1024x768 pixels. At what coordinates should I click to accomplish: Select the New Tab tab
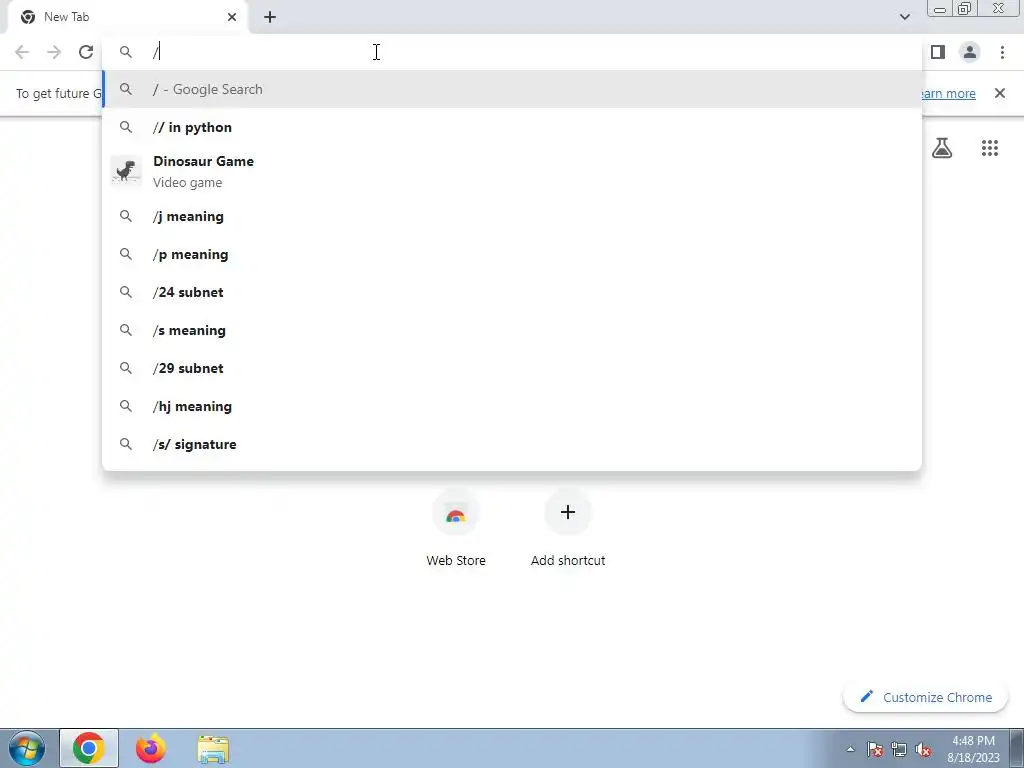click(x=127, y=17)
